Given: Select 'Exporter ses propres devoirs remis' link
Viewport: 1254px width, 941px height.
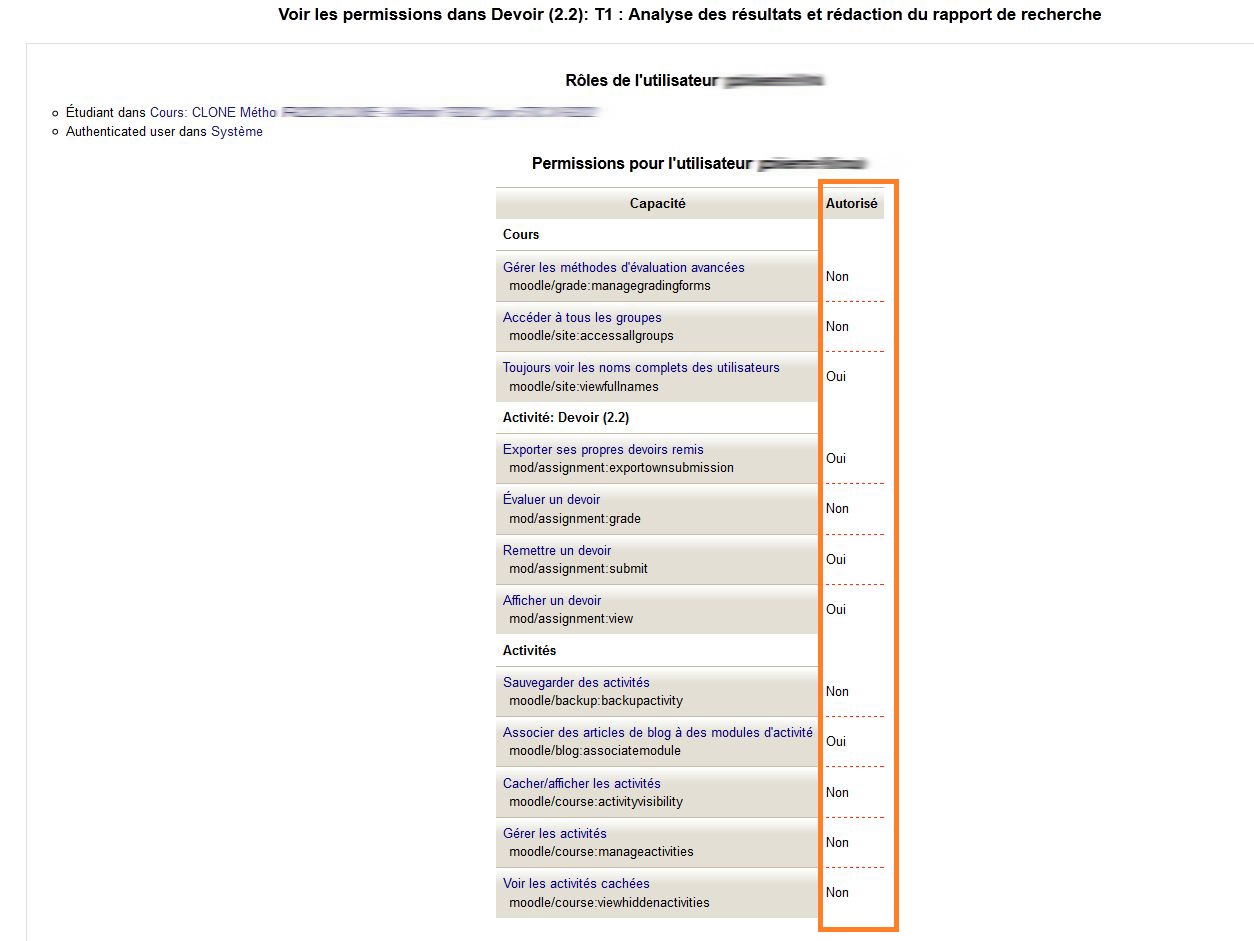Looking at the screenshot, I should pos(603,449).
